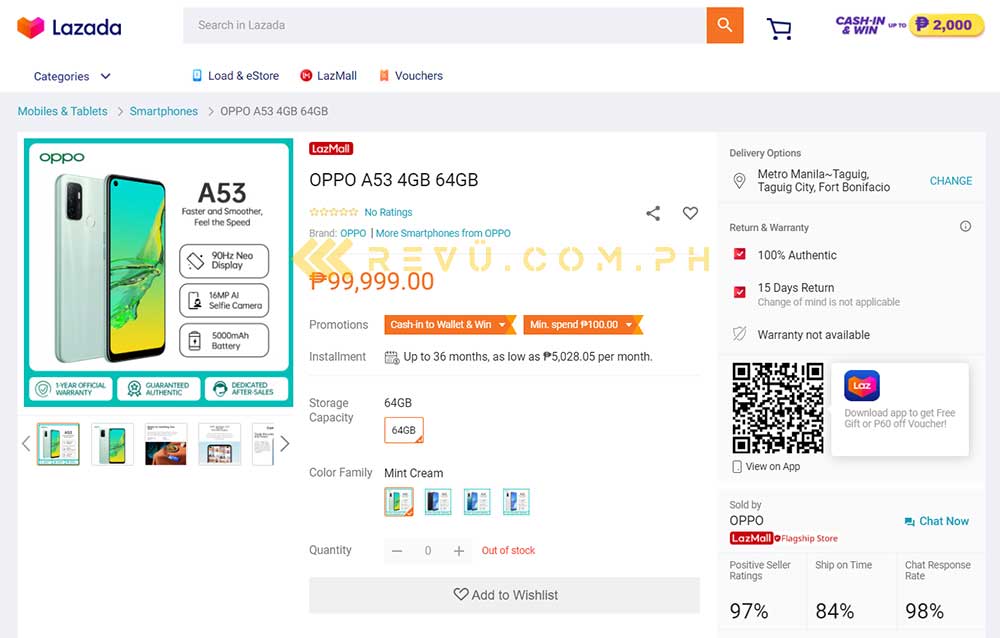Screen dimensions: 1000x638
Task: Select the second color family swatch
Action: [x=438, y=502]
